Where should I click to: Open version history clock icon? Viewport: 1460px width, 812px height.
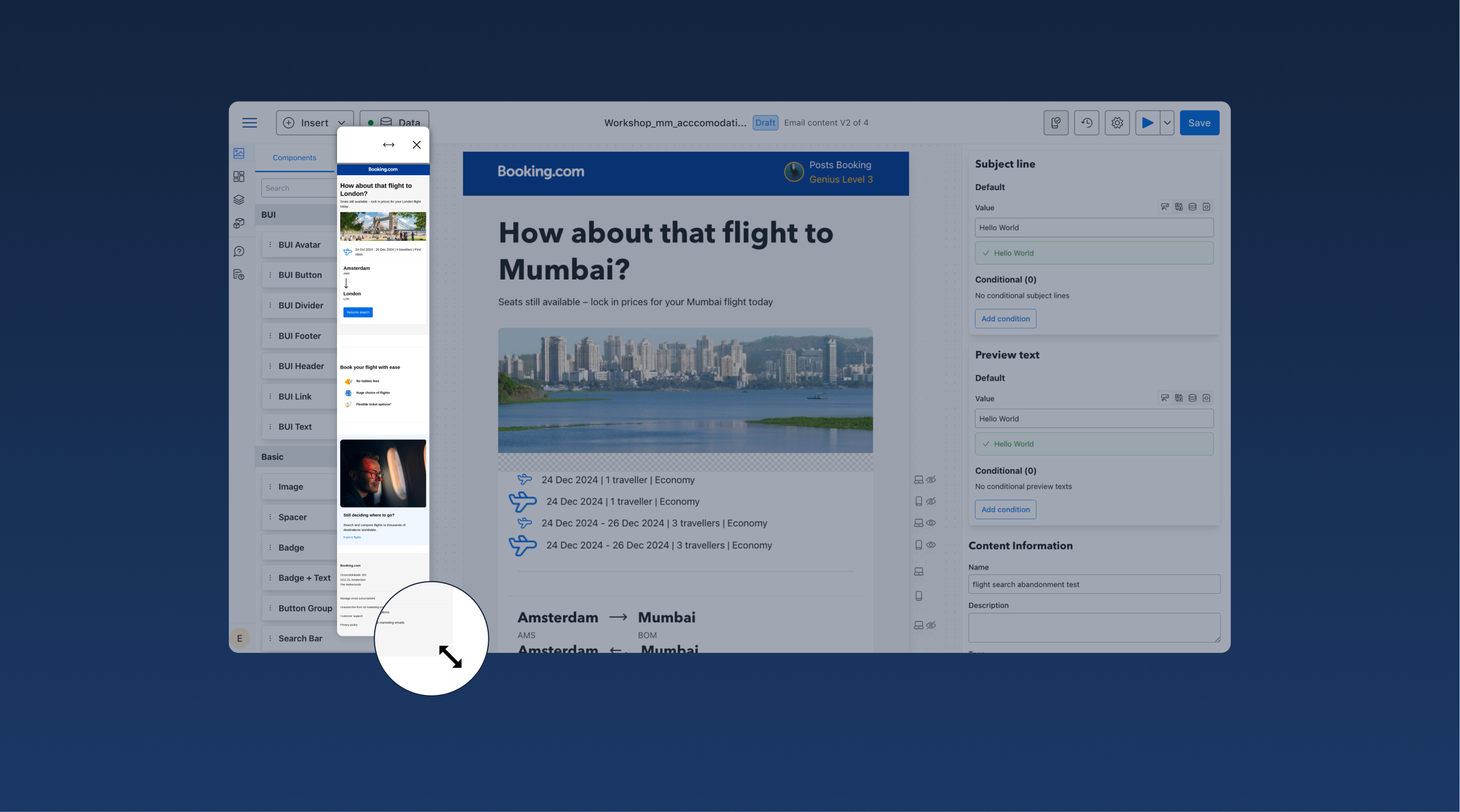[1087, 122]
